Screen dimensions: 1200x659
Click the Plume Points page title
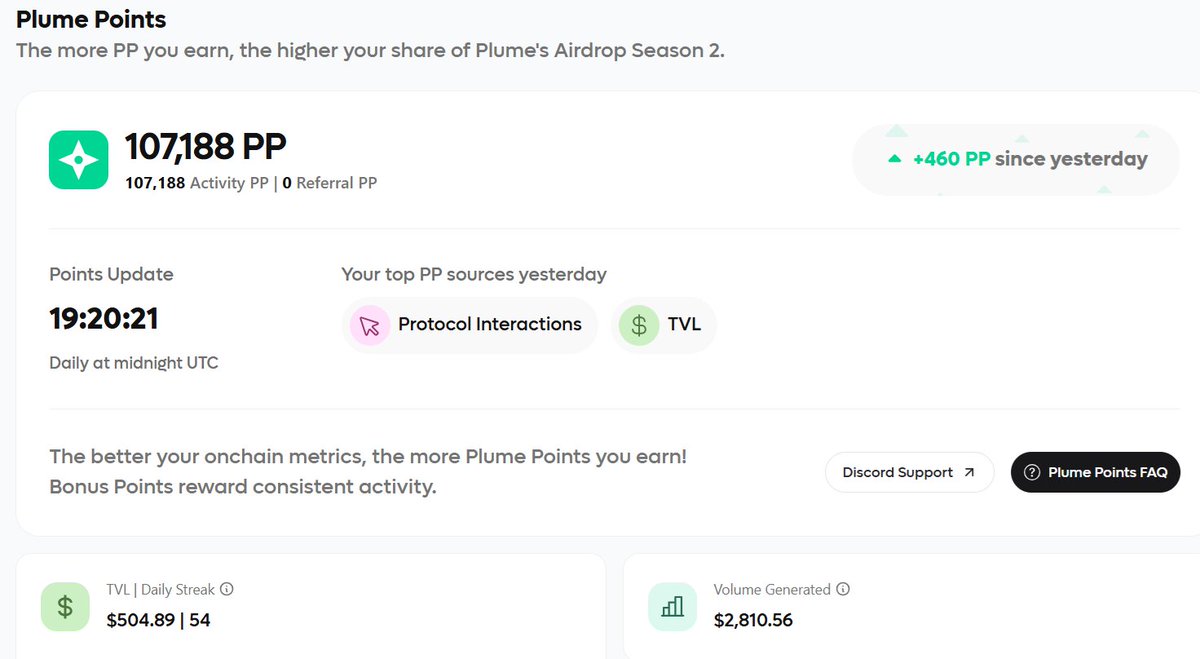[x=91, y=19]
